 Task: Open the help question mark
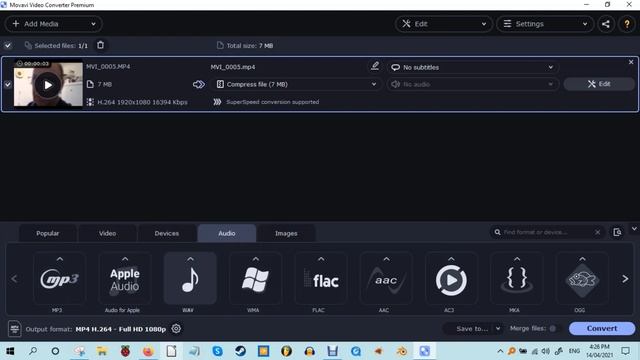[627, 24]
